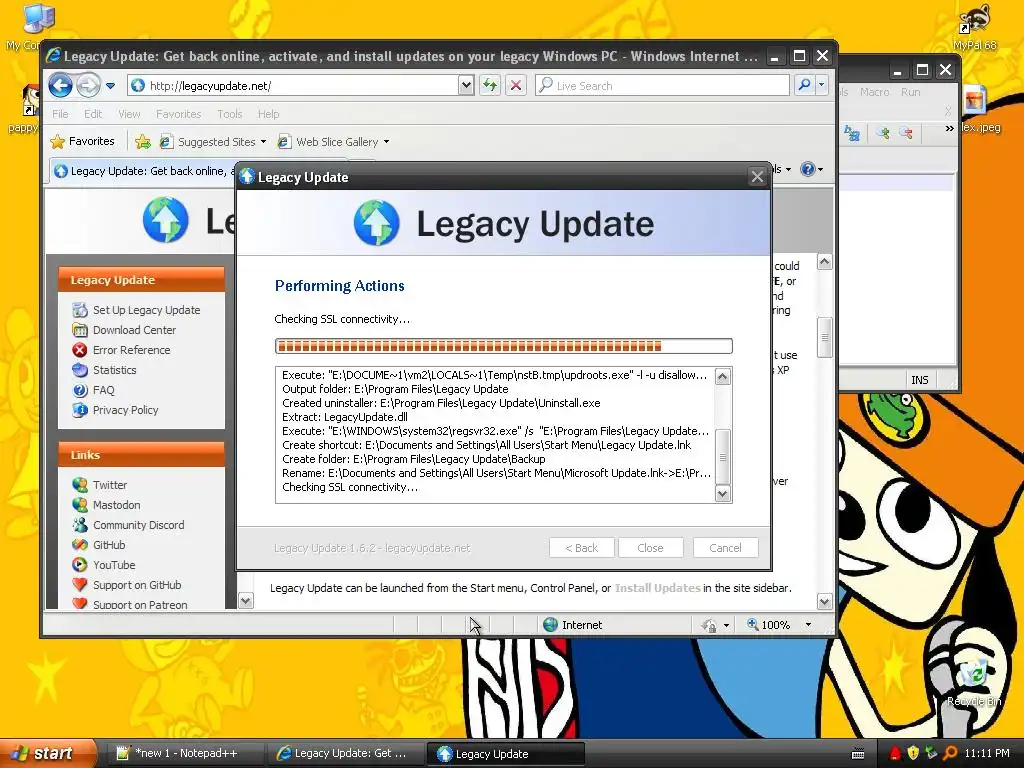
Task: Click the Security Center shield tray icon
Action: [913, 753]
